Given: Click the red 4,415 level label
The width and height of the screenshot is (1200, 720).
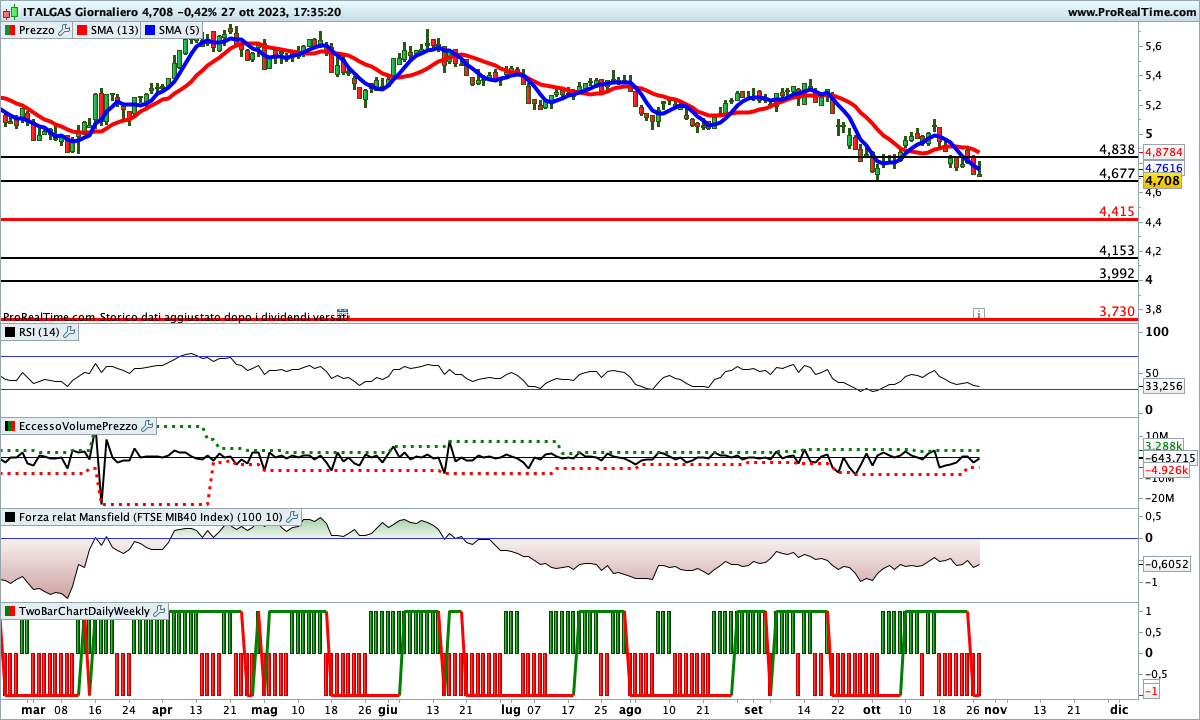Looking at the screenshot, I should [1116, 211].
